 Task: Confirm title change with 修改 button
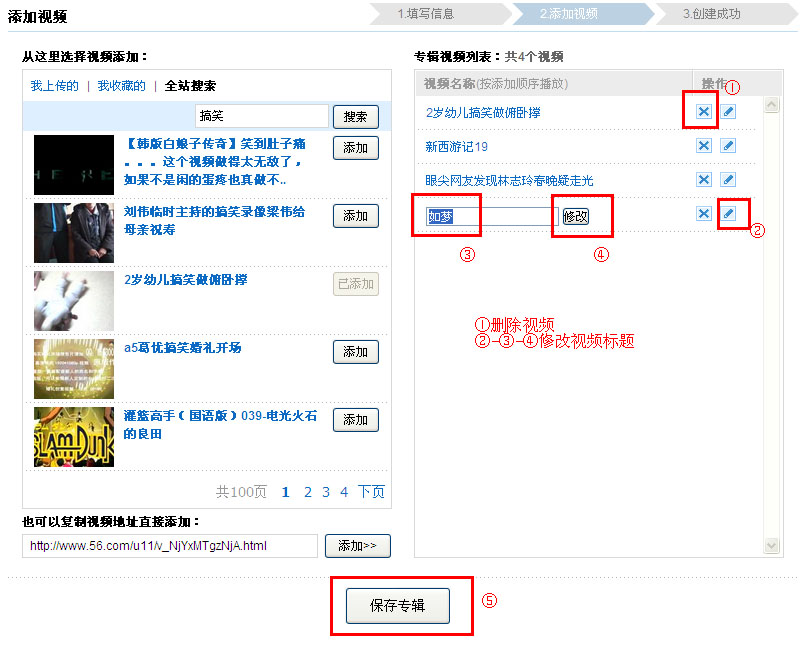576,216
